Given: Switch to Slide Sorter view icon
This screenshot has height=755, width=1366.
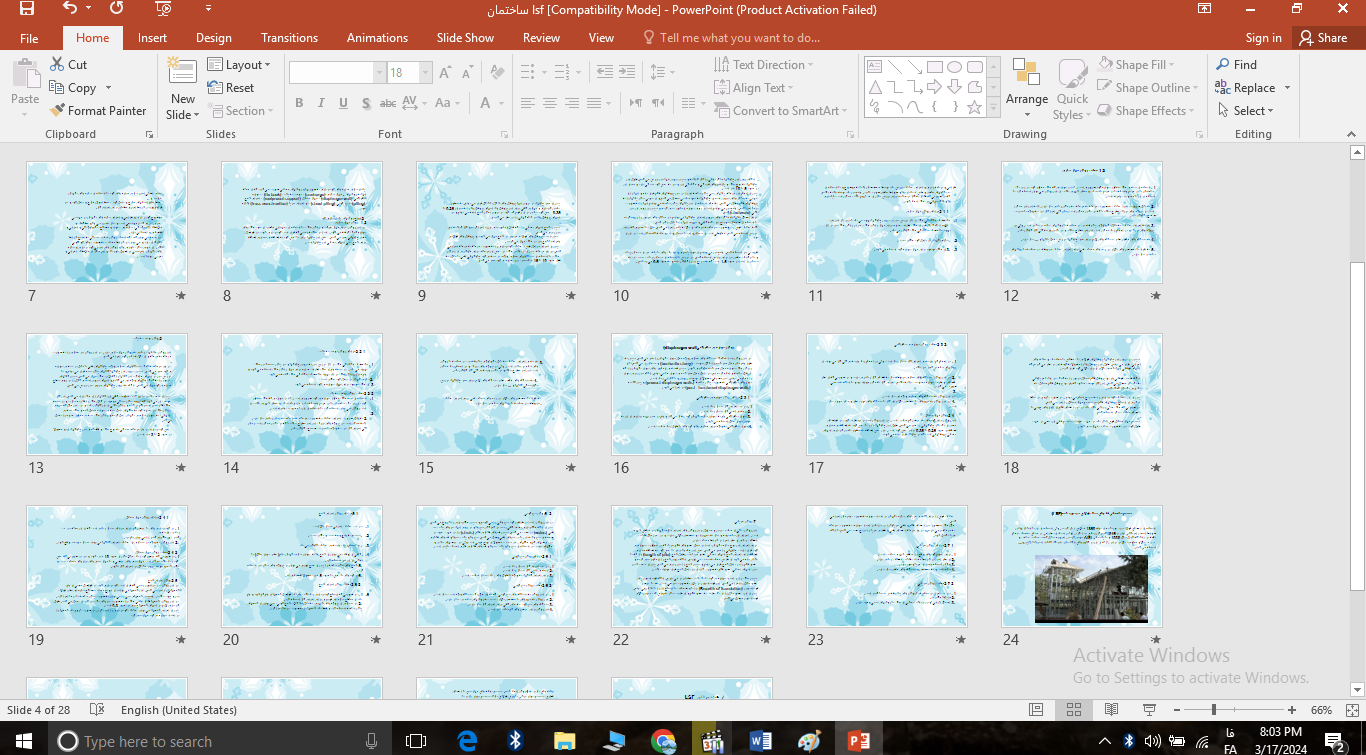Looking at the screenshot, I should [x=1074, y=710].
